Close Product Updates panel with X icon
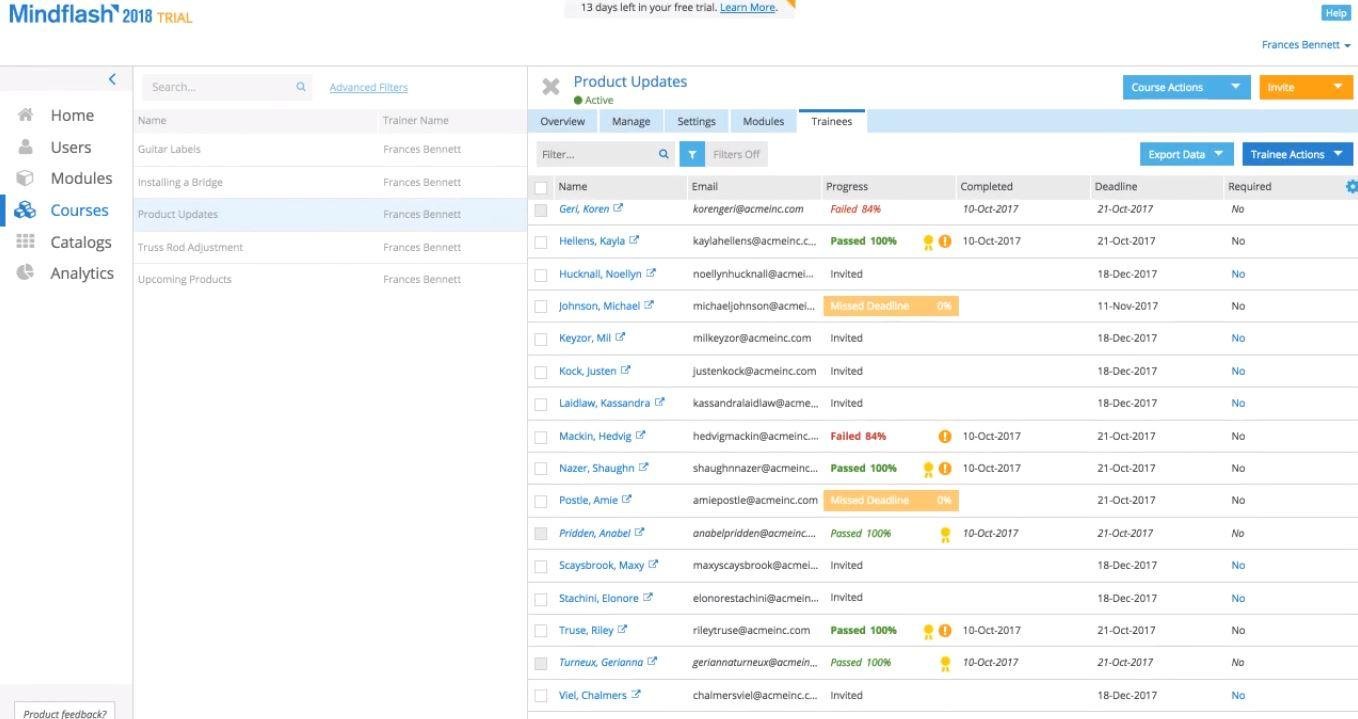The width and height of the screenshot is (1358, 719). [550, 87]
